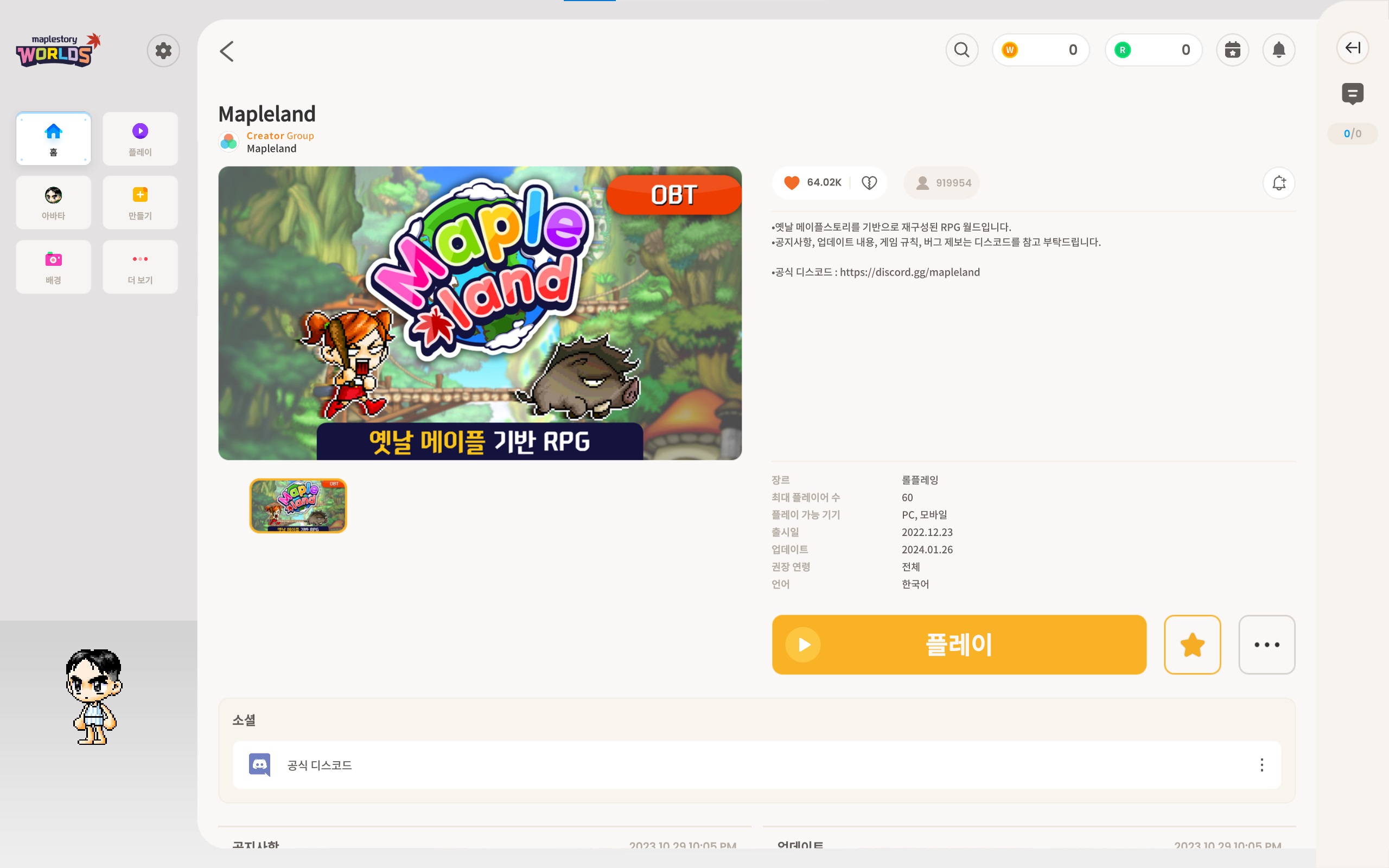Click the language value 한국어
Viewport: 1389px width, 868px height.
pyautogui.click(x=915, y=584)
